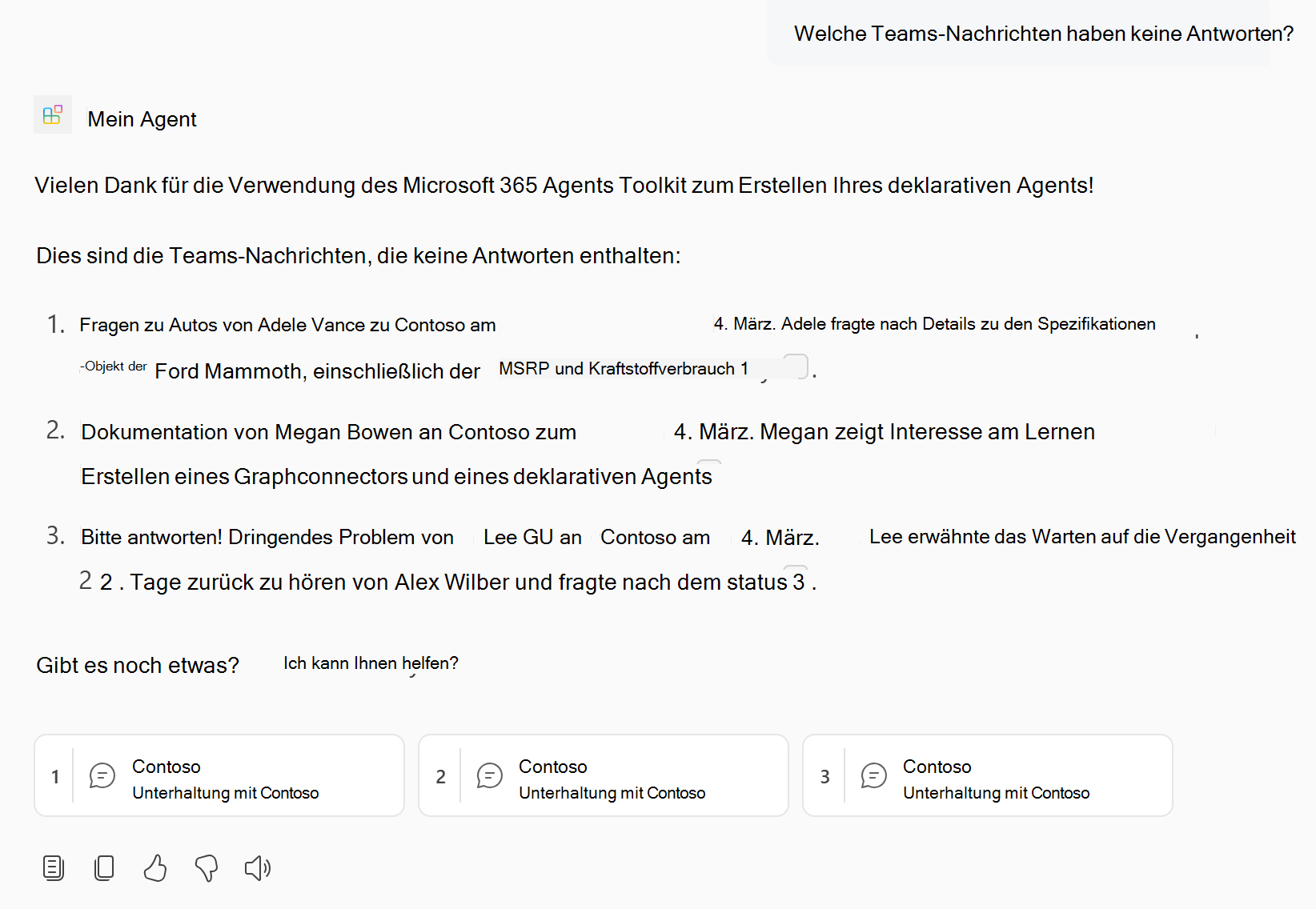
Task: Select the thumbs up feedback icon
Action: [x=155, y=867]
